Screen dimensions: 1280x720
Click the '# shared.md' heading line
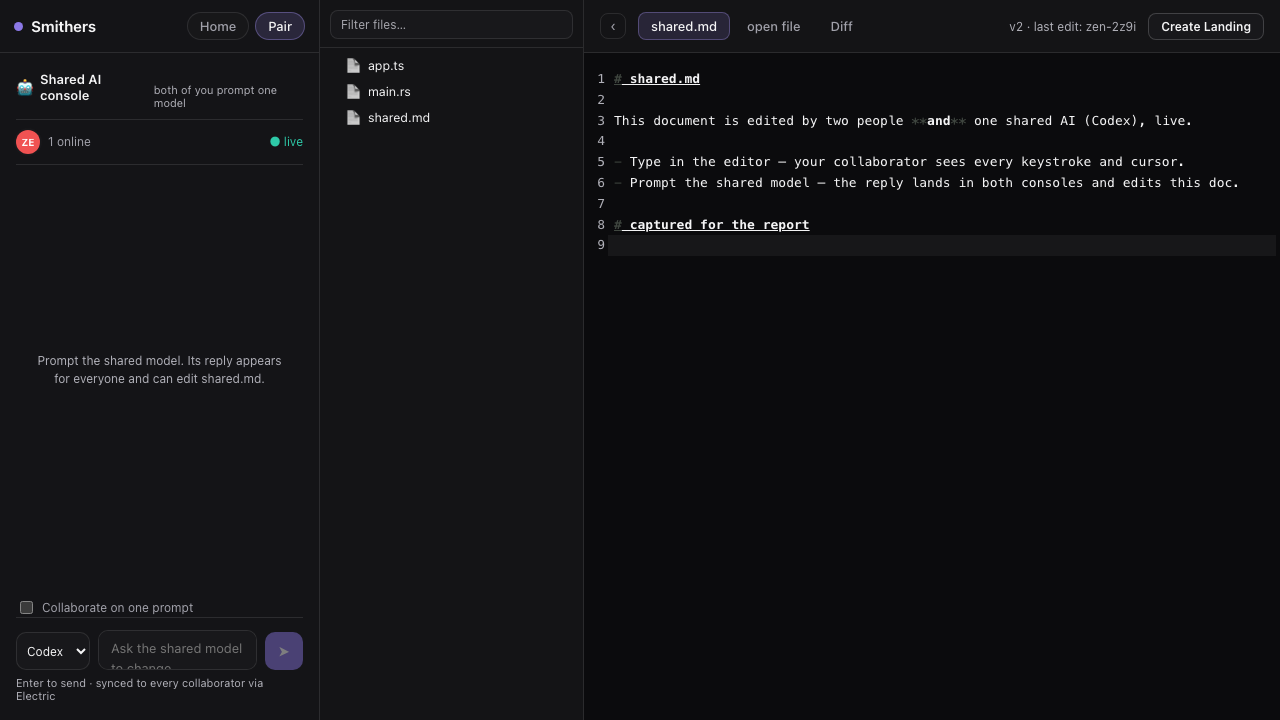[657, 79]
